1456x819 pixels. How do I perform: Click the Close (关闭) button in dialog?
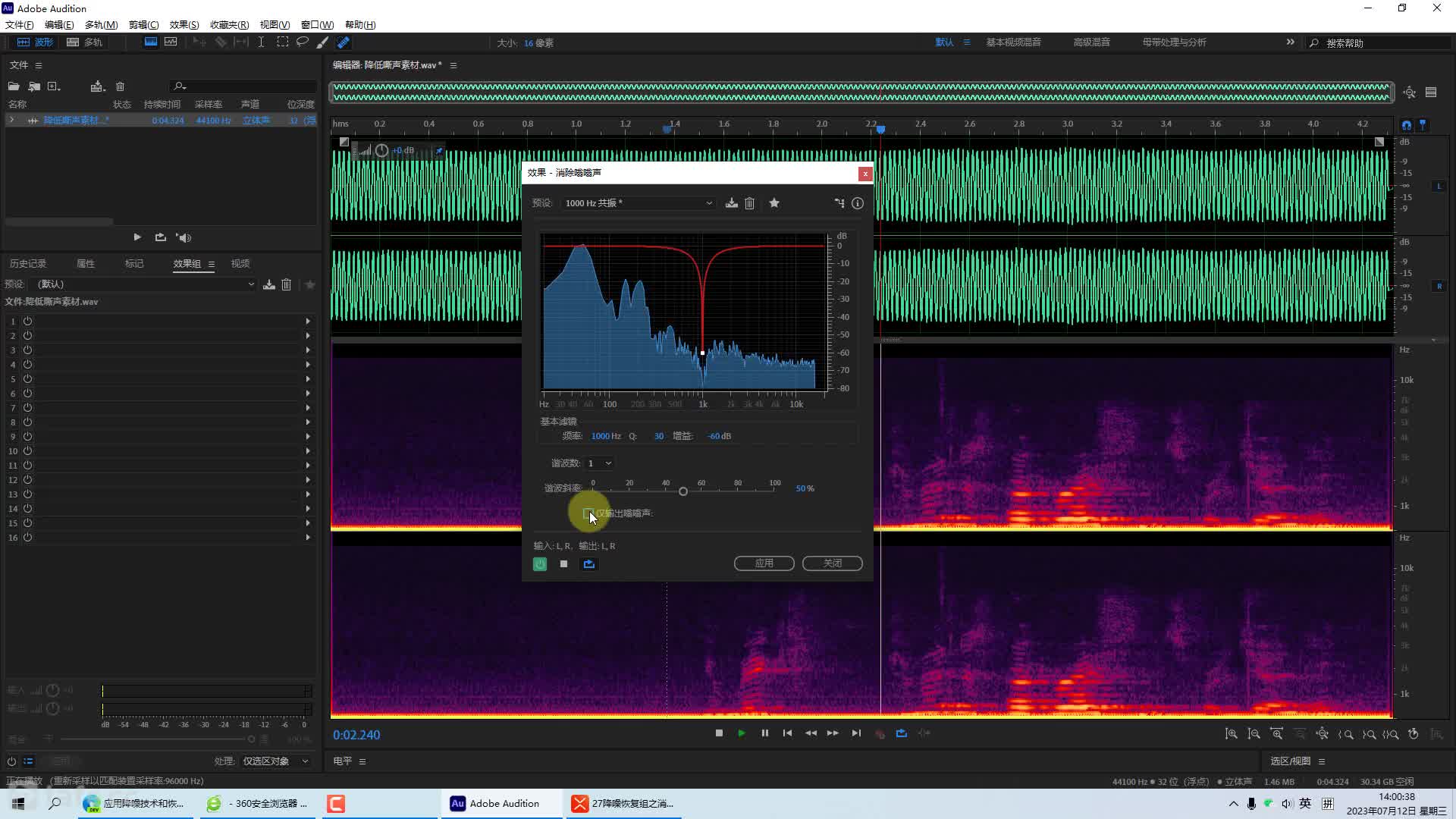click(832, 563)
